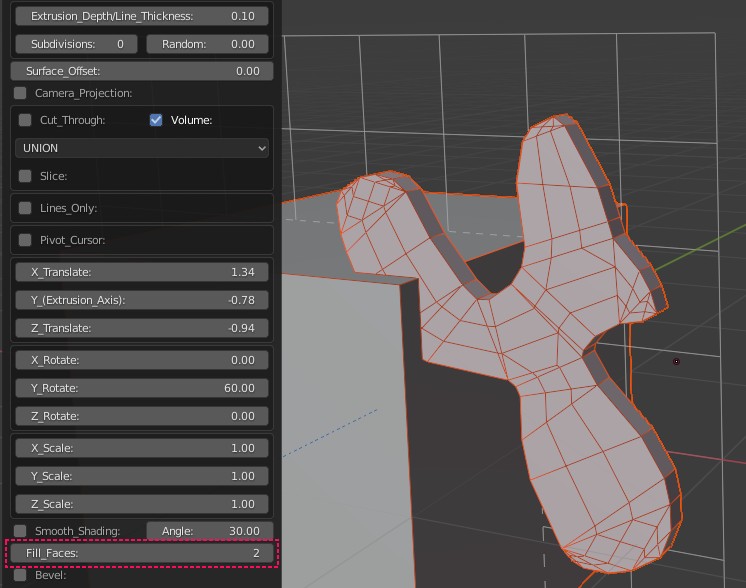746x588 pixels.
Task: Click the Y_Rotate field showing 60.00
Action: click(x=142, y=388)
